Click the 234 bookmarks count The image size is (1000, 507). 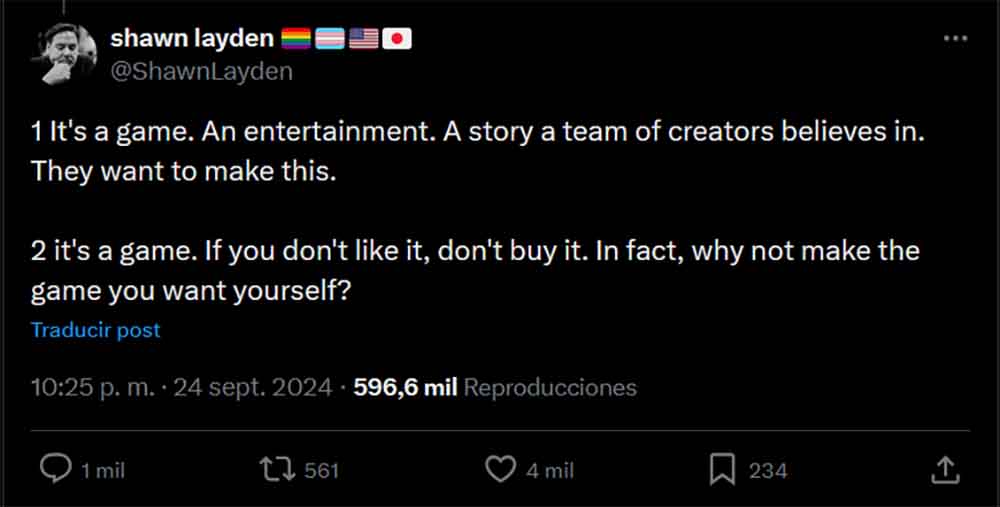pyautogui.click(x=768, y=470)
